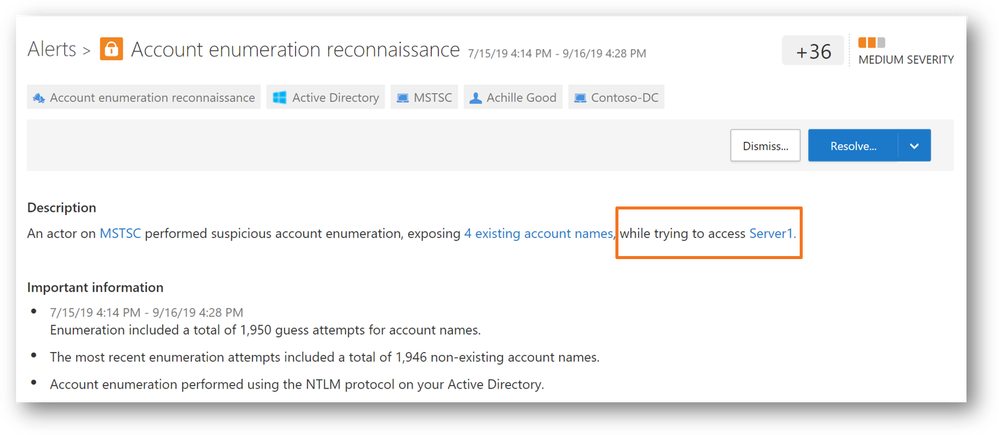Select the MSTSC tag label
Image resolution: width=999 pixels, height=435 pixels.
click(432, 98)
